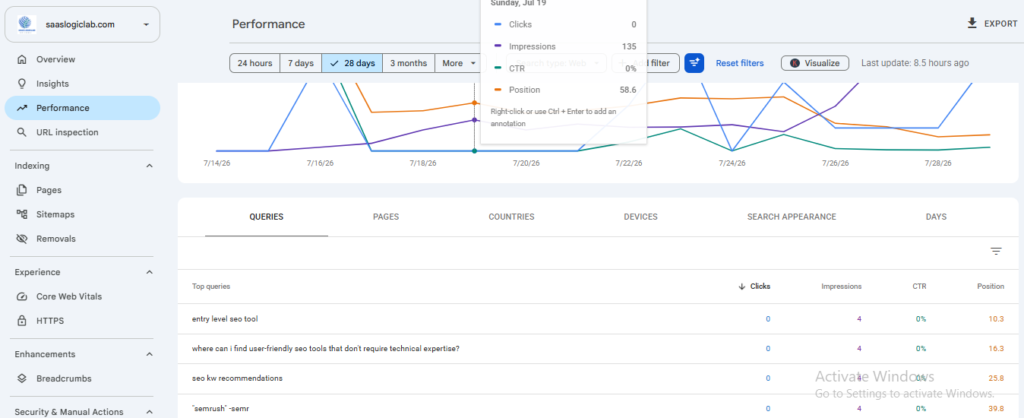This screenshot has width=1024, height=418.
Task: Click the blue filter sparkle icon button
Action: pyautogui.click(x=694, y=63)
